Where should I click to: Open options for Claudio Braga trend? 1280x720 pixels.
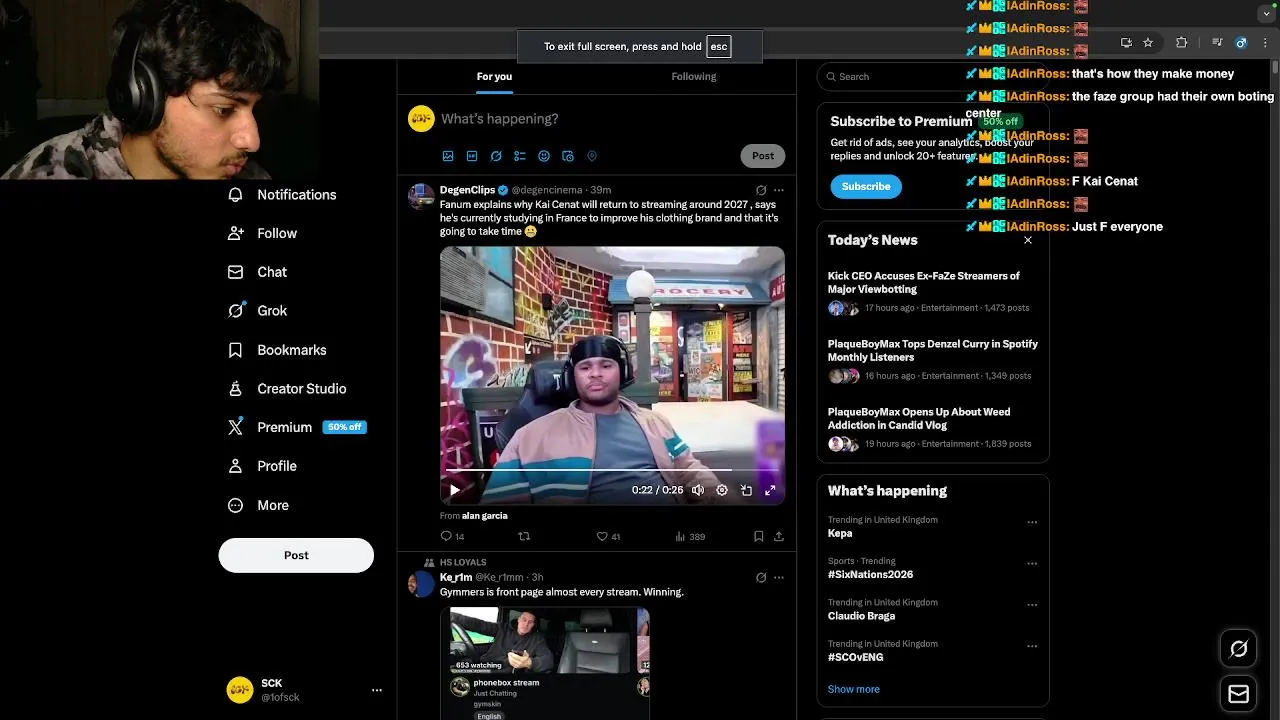[x=1032, y=605]
